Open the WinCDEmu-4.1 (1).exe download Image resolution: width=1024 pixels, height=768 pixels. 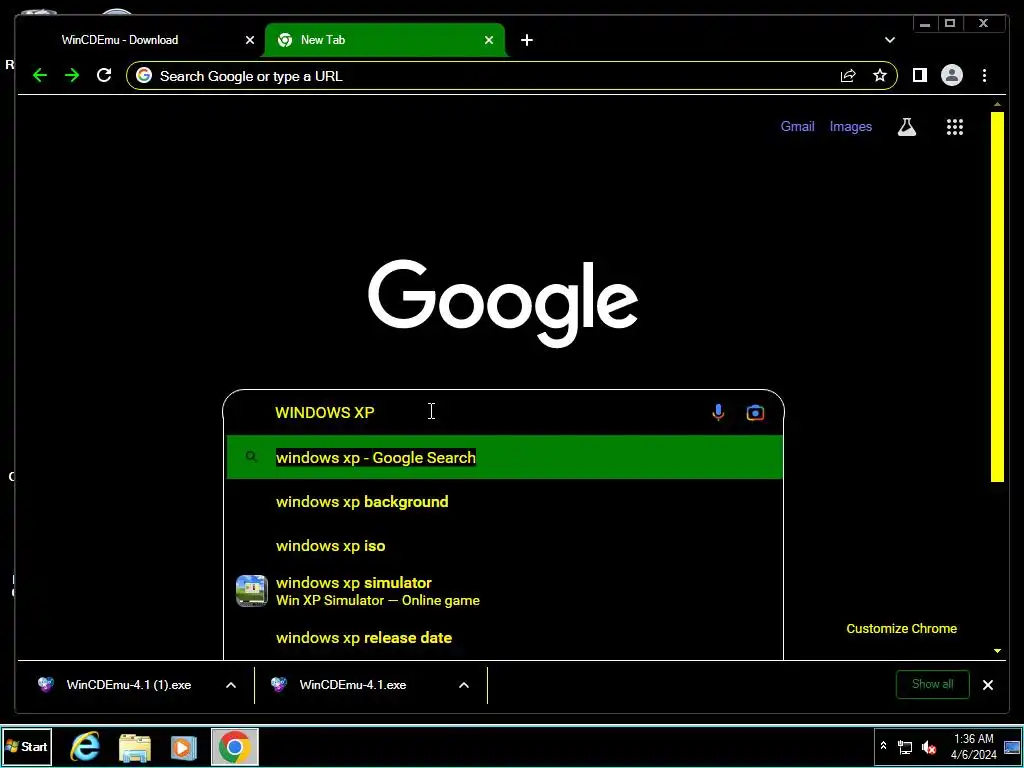[129, 684]
